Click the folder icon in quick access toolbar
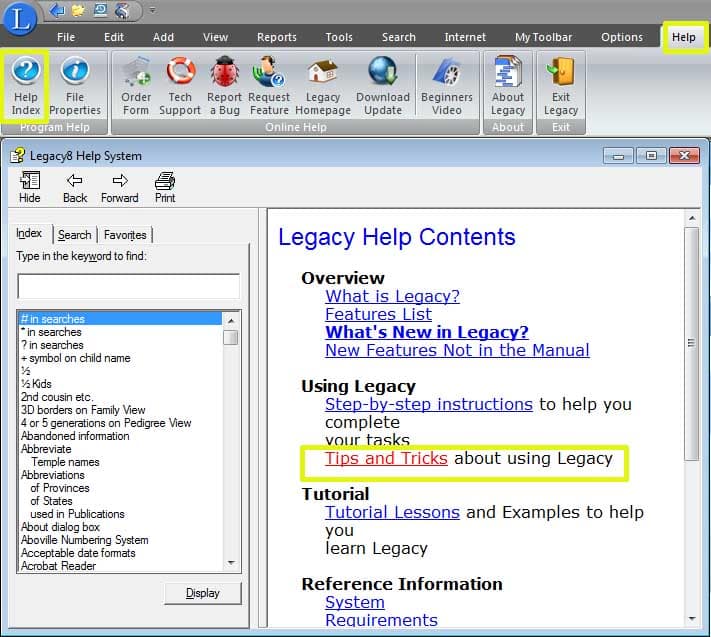The height and width of the screenshot is (637, 711). tap(78, 10)
